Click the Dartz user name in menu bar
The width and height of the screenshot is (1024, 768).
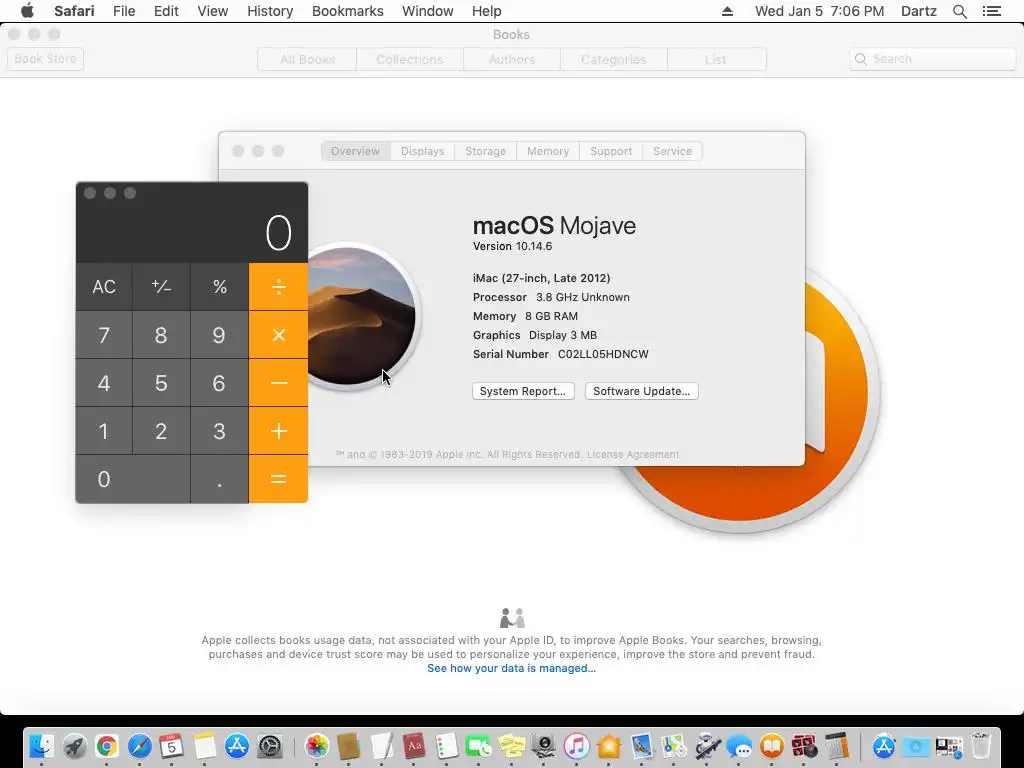point(918,11)
